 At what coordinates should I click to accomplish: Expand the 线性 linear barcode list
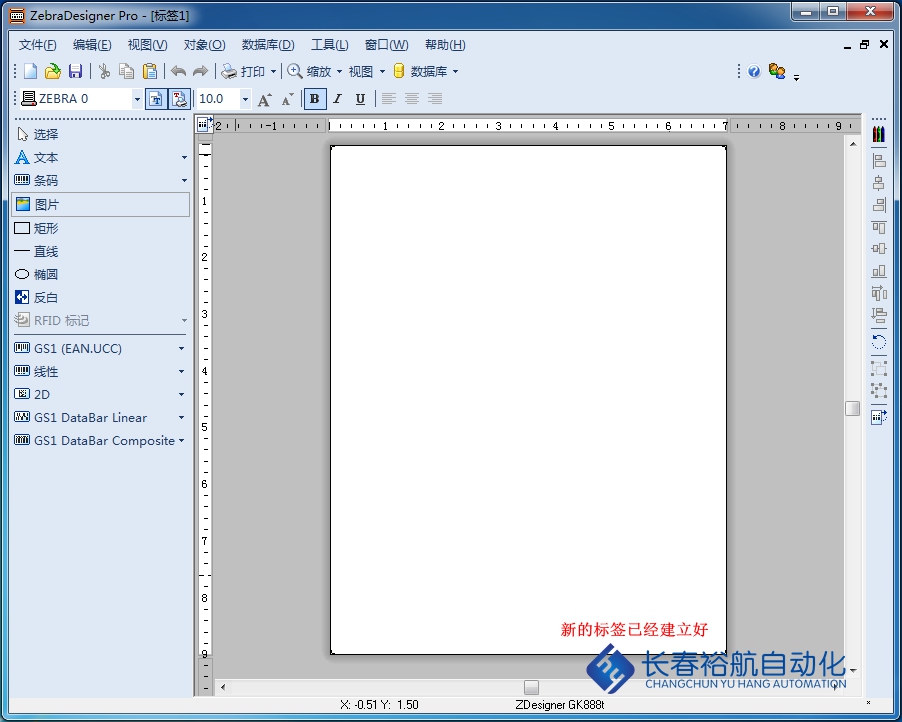coord(181,372)
